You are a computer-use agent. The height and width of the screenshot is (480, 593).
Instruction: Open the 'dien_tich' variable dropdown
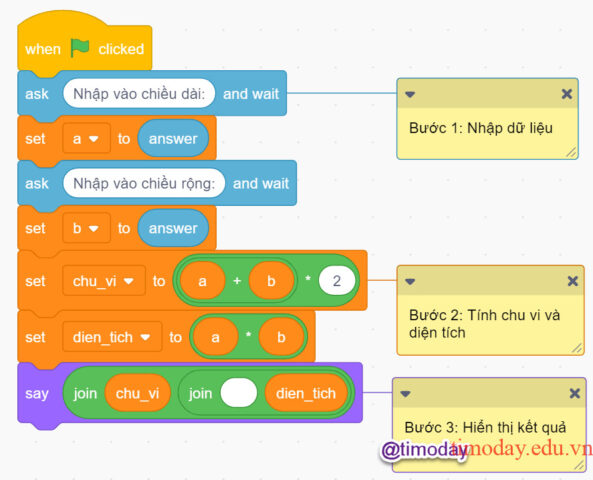click(x=112, y=337)
